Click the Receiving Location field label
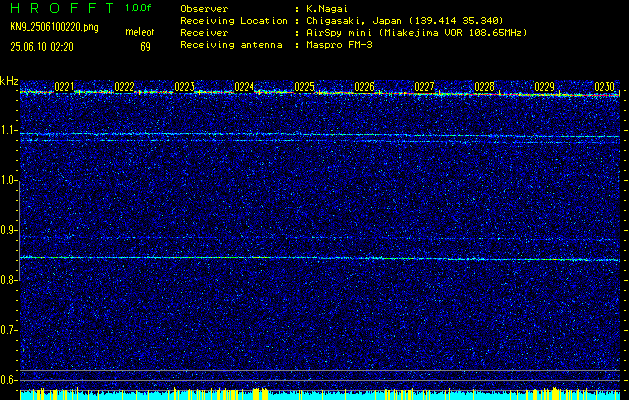Viewport: 629px width, 400px height. point(234,21)
